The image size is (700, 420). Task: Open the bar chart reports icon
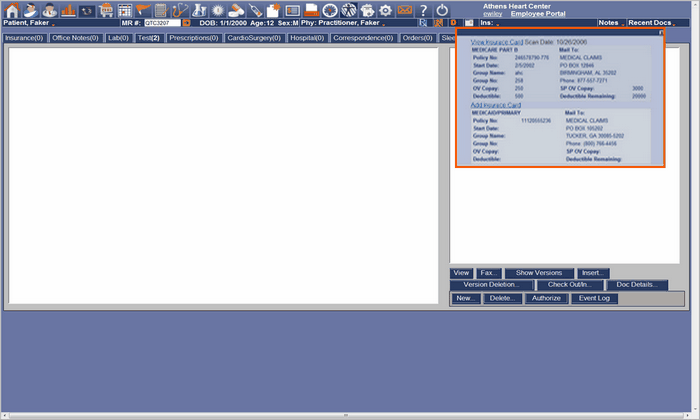click(x=68, y=9)
